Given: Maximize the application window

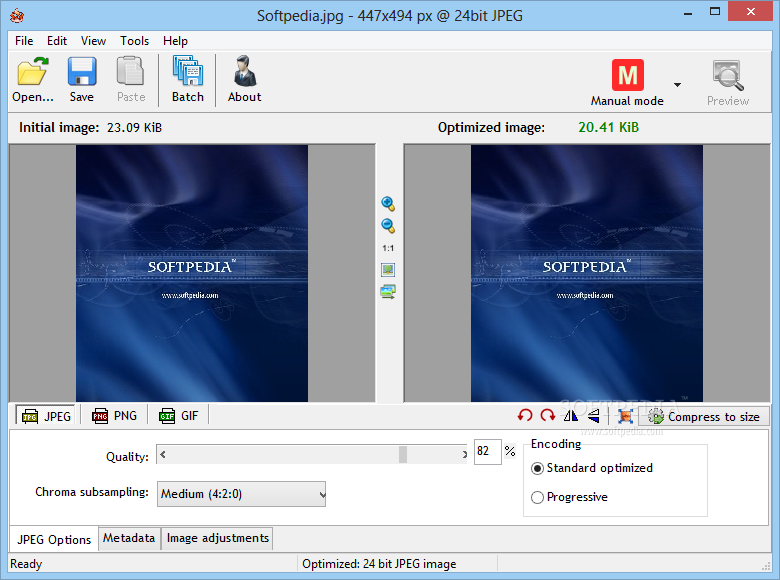Looking at the screenshot, I should (x=715, y=12).
